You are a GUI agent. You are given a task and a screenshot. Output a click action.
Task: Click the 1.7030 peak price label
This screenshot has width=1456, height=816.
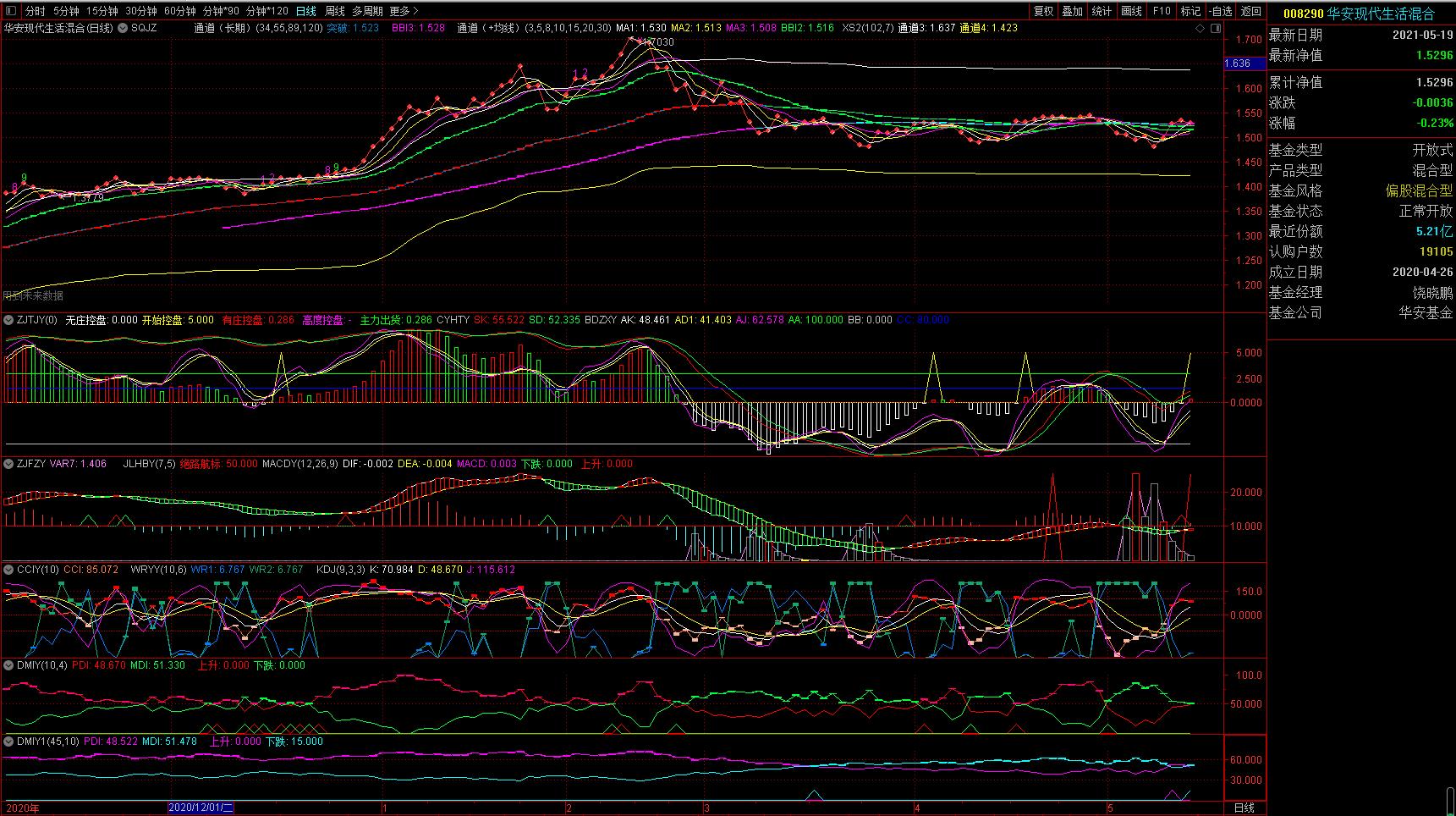658,42
